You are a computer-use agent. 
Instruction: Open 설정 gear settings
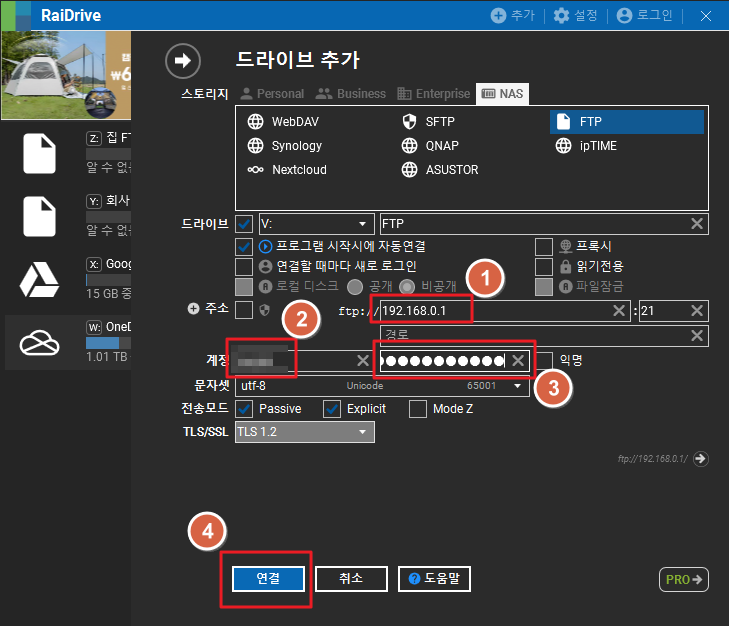561,15
